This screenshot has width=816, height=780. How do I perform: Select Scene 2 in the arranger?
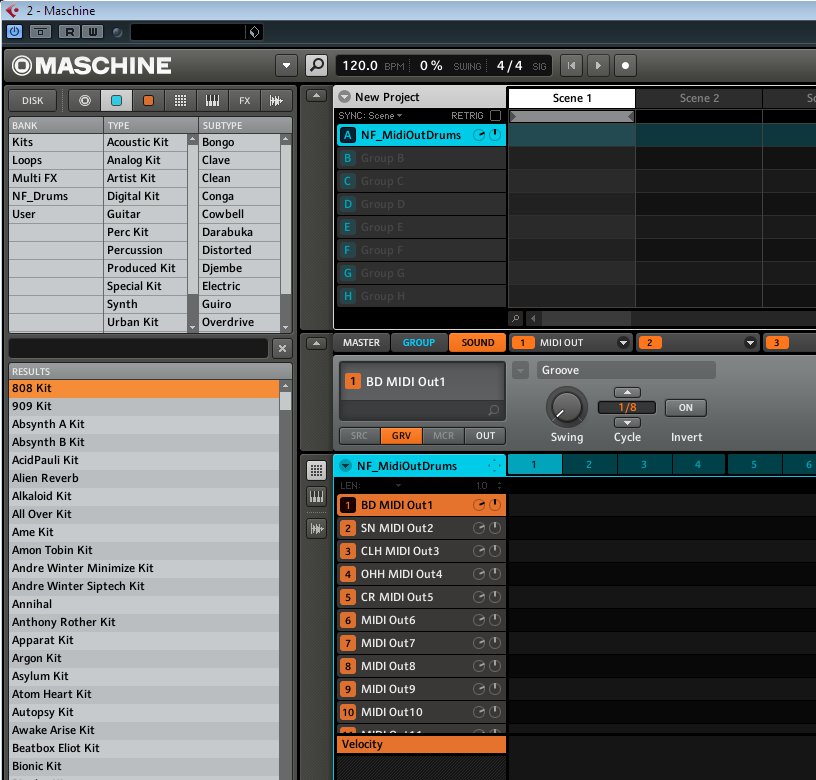[699, 98]
